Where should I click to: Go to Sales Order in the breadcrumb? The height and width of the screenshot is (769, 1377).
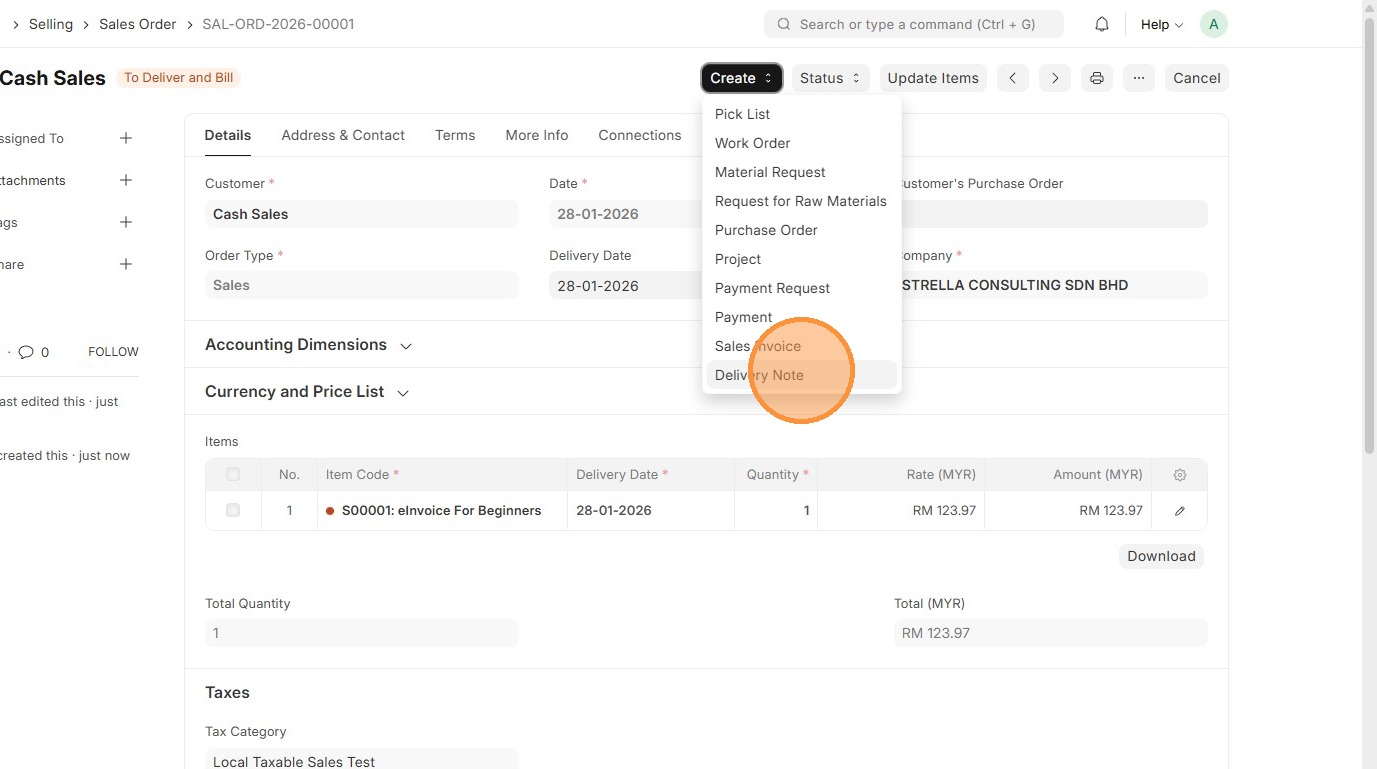(137, 24)
